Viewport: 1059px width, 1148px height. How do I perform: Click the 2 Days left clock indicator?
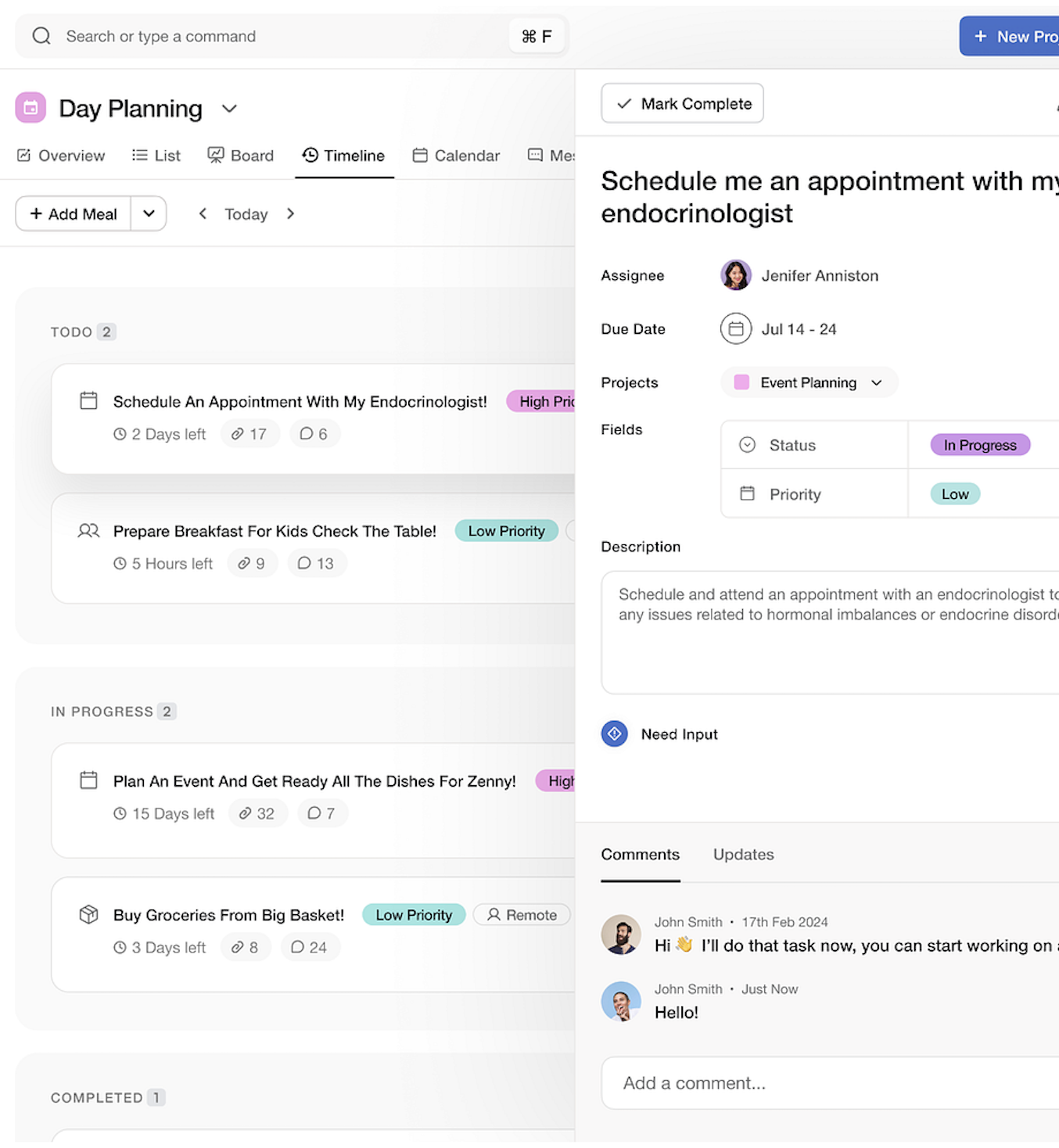(160, 434)
